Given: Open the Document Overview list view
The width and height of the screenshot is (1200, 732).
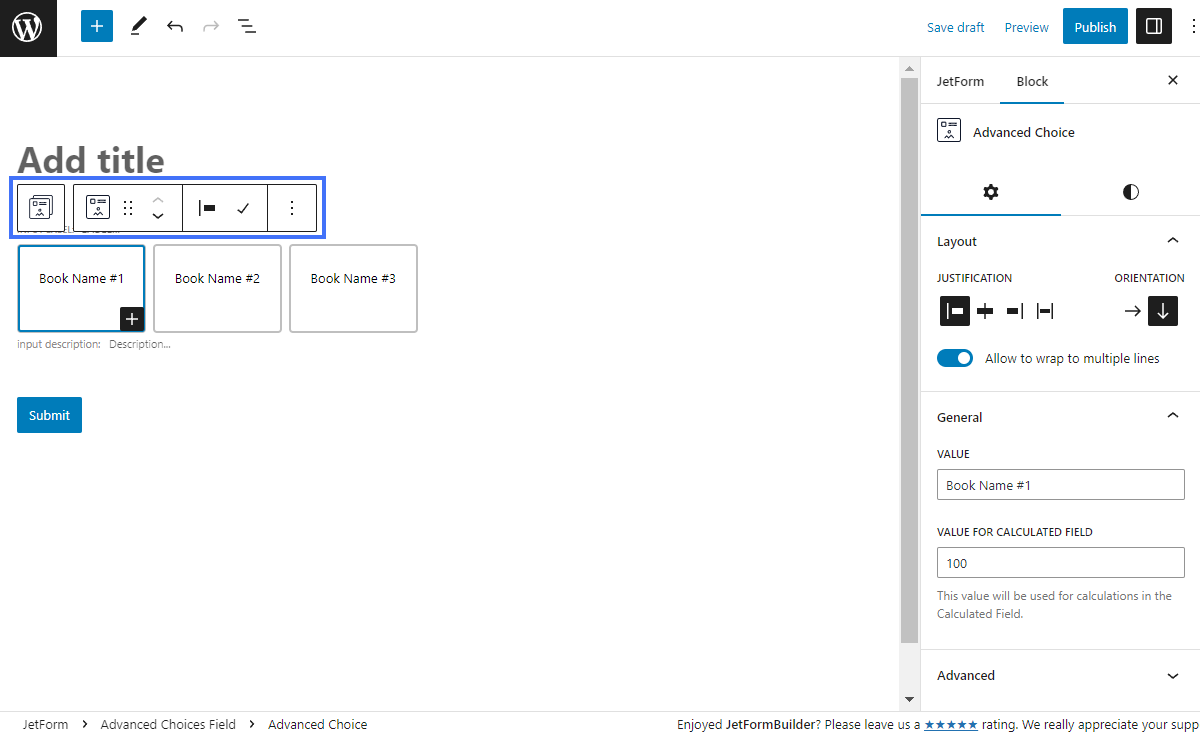Looking at the screenshot, I should 247,27.
